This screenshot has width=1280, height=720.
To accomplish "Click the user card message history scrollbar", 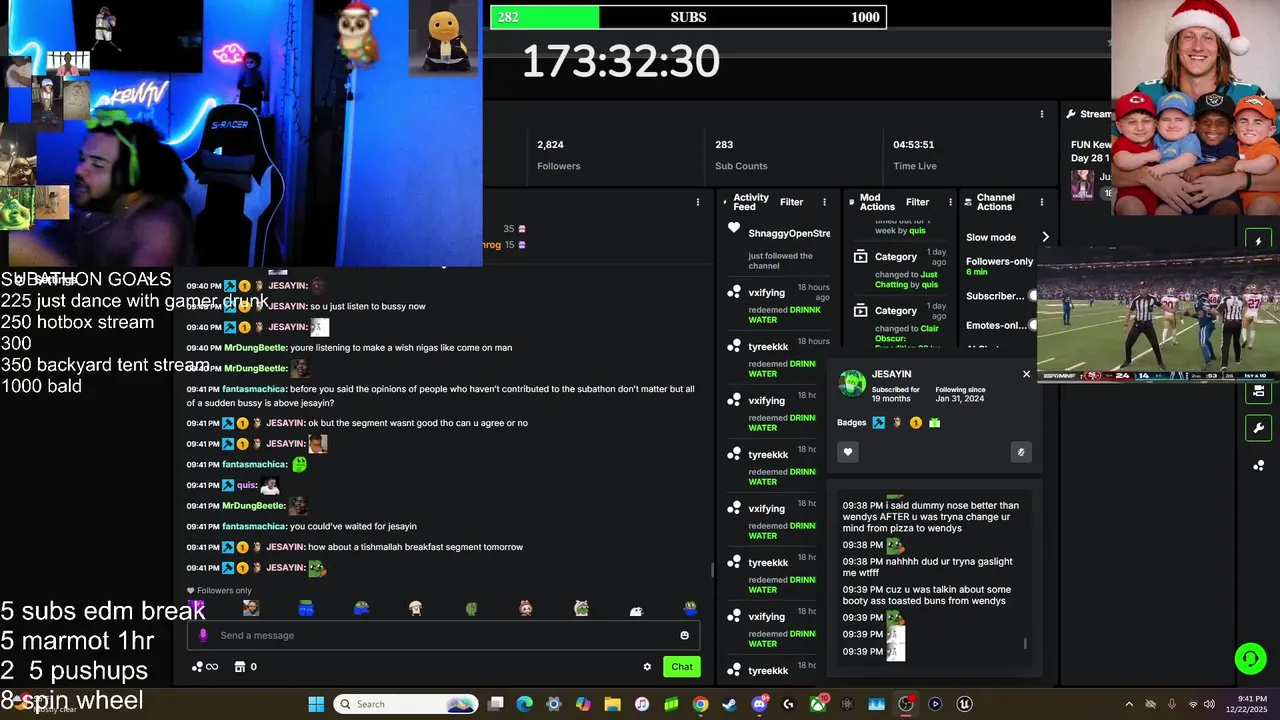I will 1025,644.
